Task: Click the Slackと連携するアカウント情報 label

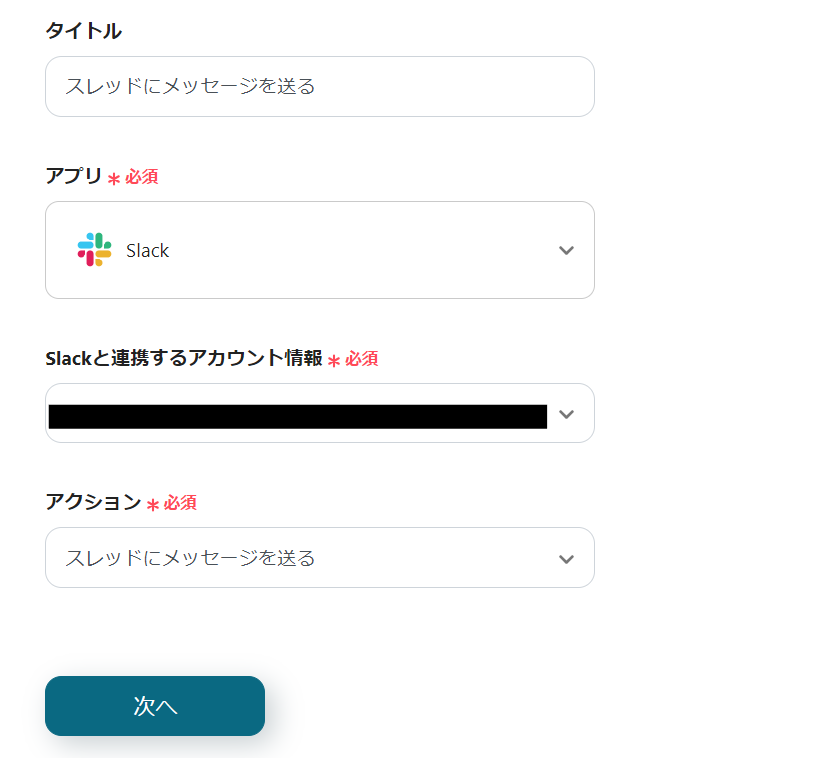Action: pyautogui.click(x=184, y=358)
